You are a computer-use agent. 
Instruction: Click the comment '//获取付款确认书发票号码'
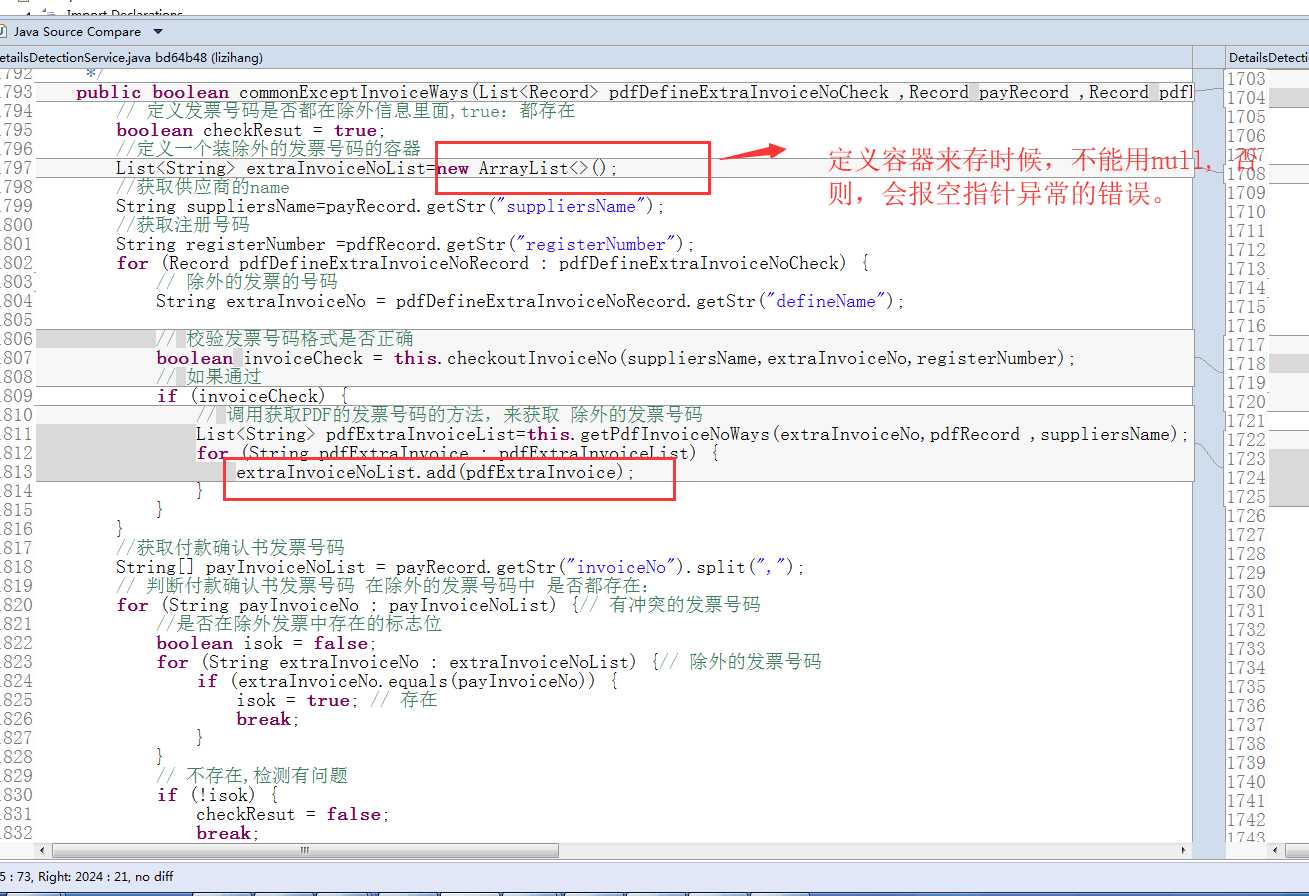point(230,548)
